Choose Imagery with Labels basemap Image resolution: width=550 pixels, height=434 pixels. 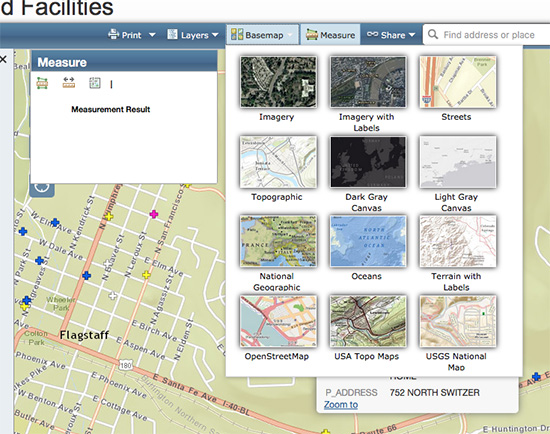point(368,82)
